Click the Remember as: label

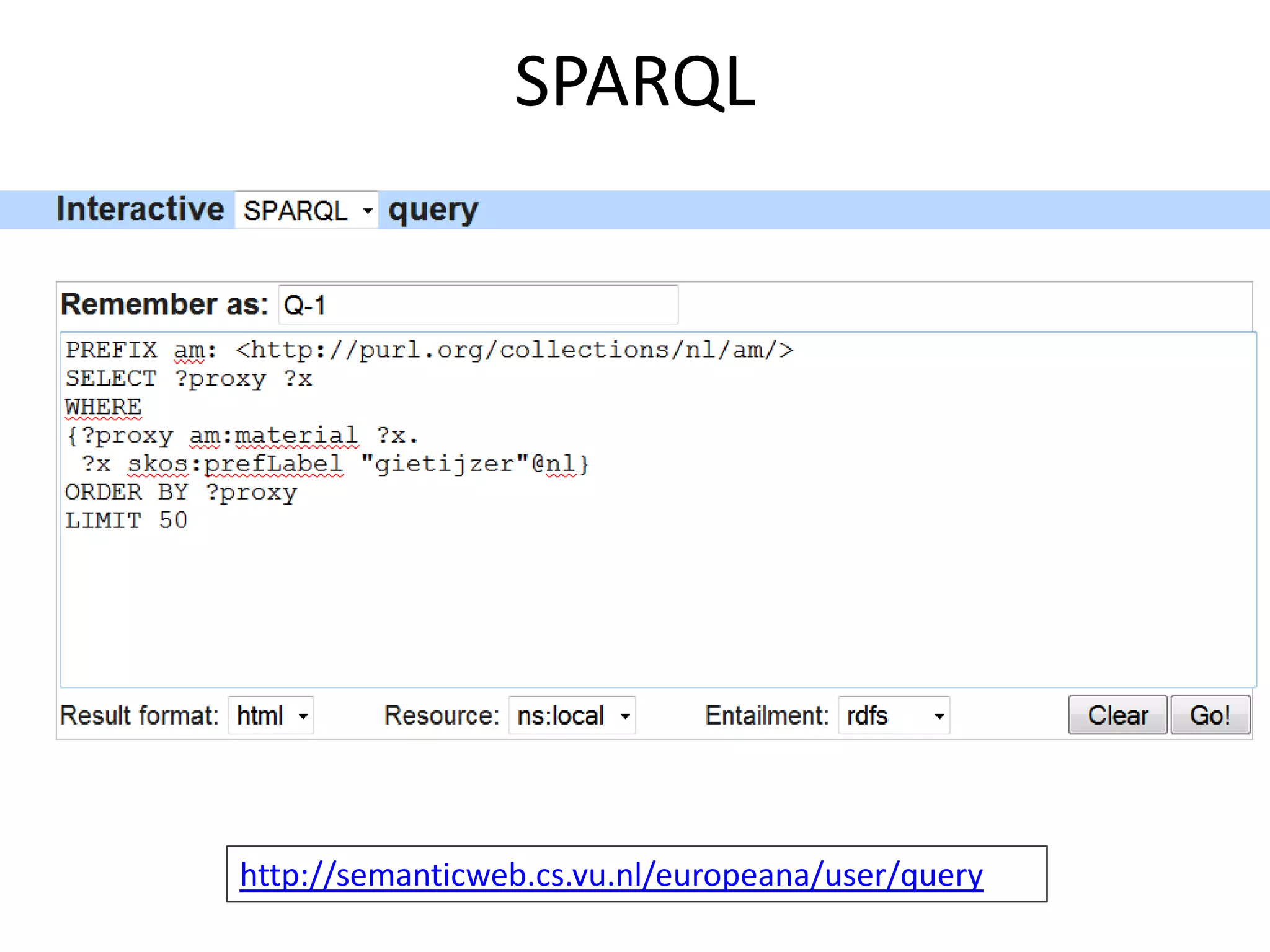tap(164, 304)
